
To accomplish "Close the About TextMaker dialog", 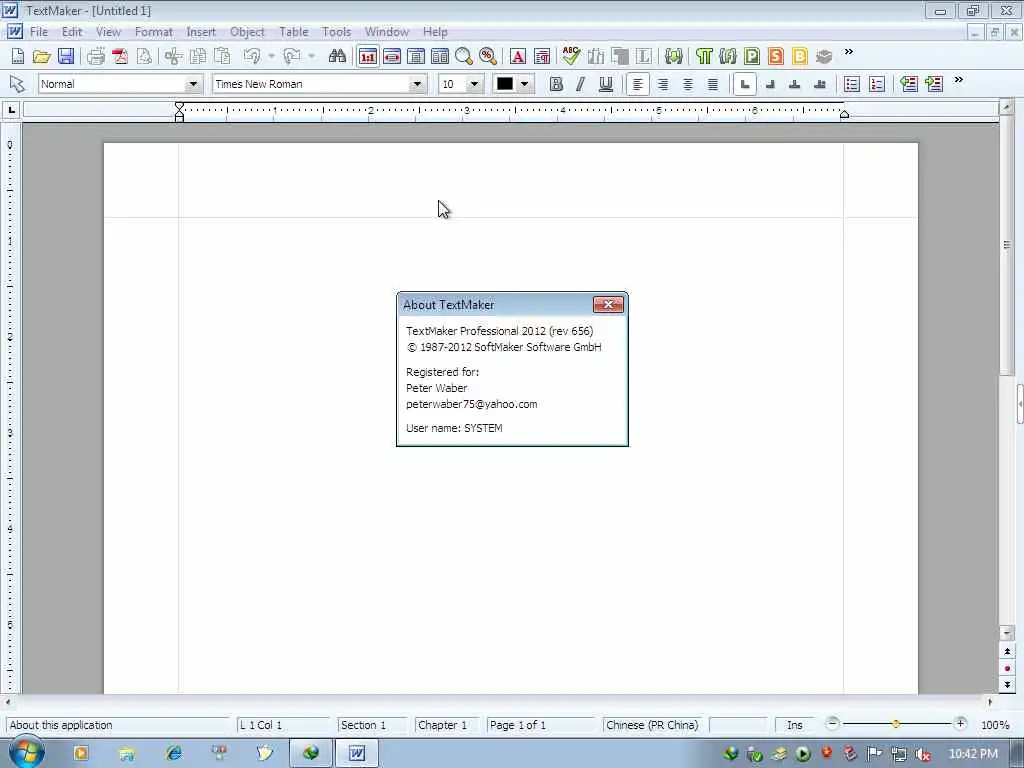I will tap(608, 304).
